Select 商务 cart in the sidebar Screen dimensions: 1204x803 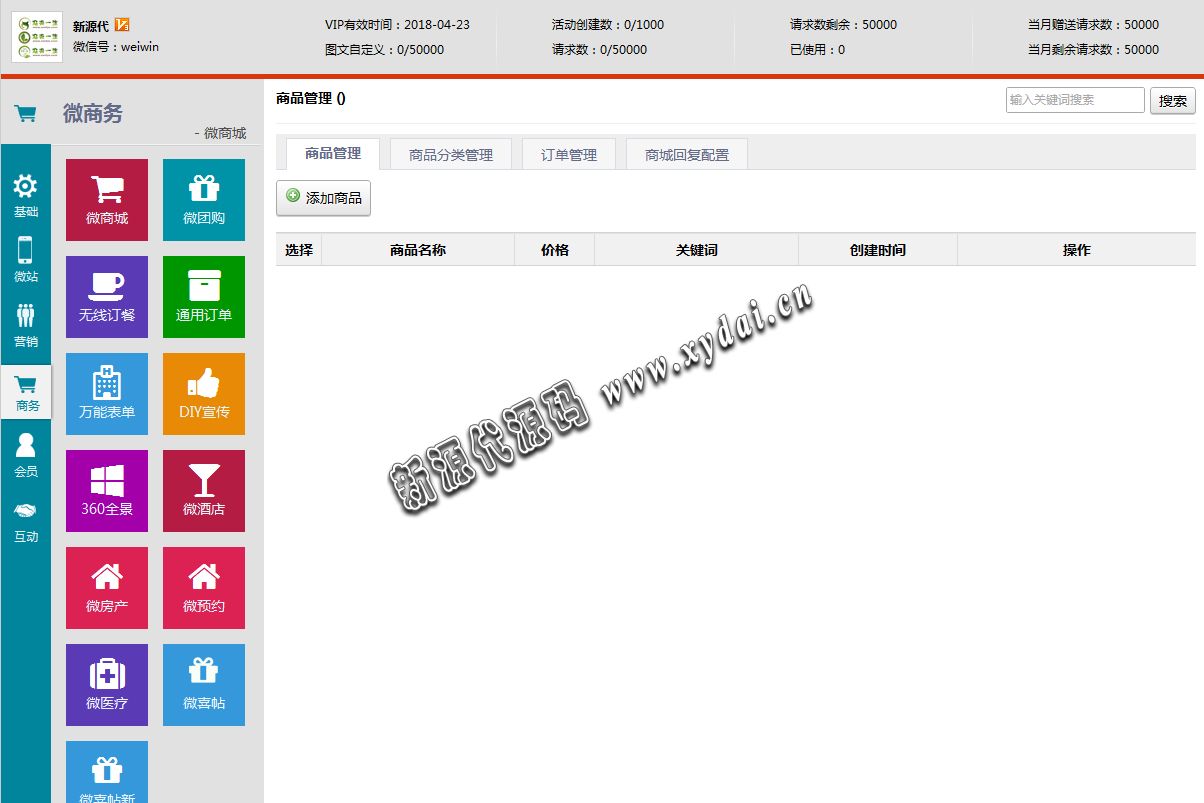pos(26,392)
